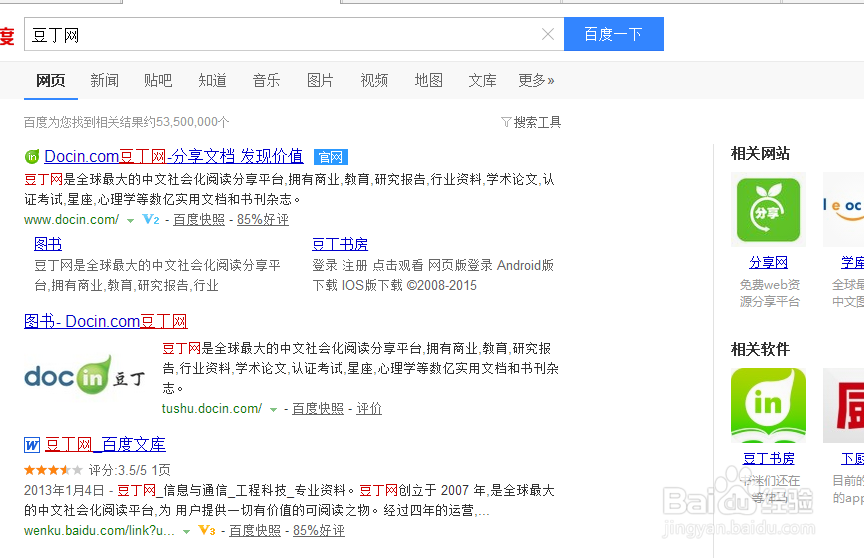Screen dimensions: 864x558
Task: Open 百度快照 for the wenku.baidu.com result
Action: 255,531
